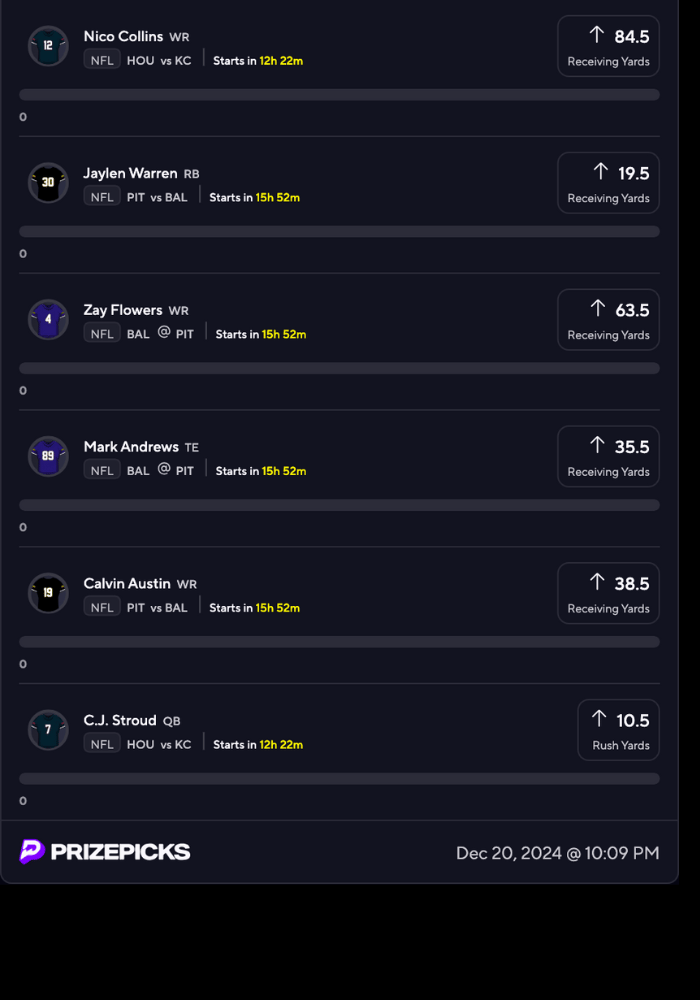Click NFL tag under Mark Andrews
Image resolution: width=700 pixels, height=1000 pixels.
click(x=102, y=471)
